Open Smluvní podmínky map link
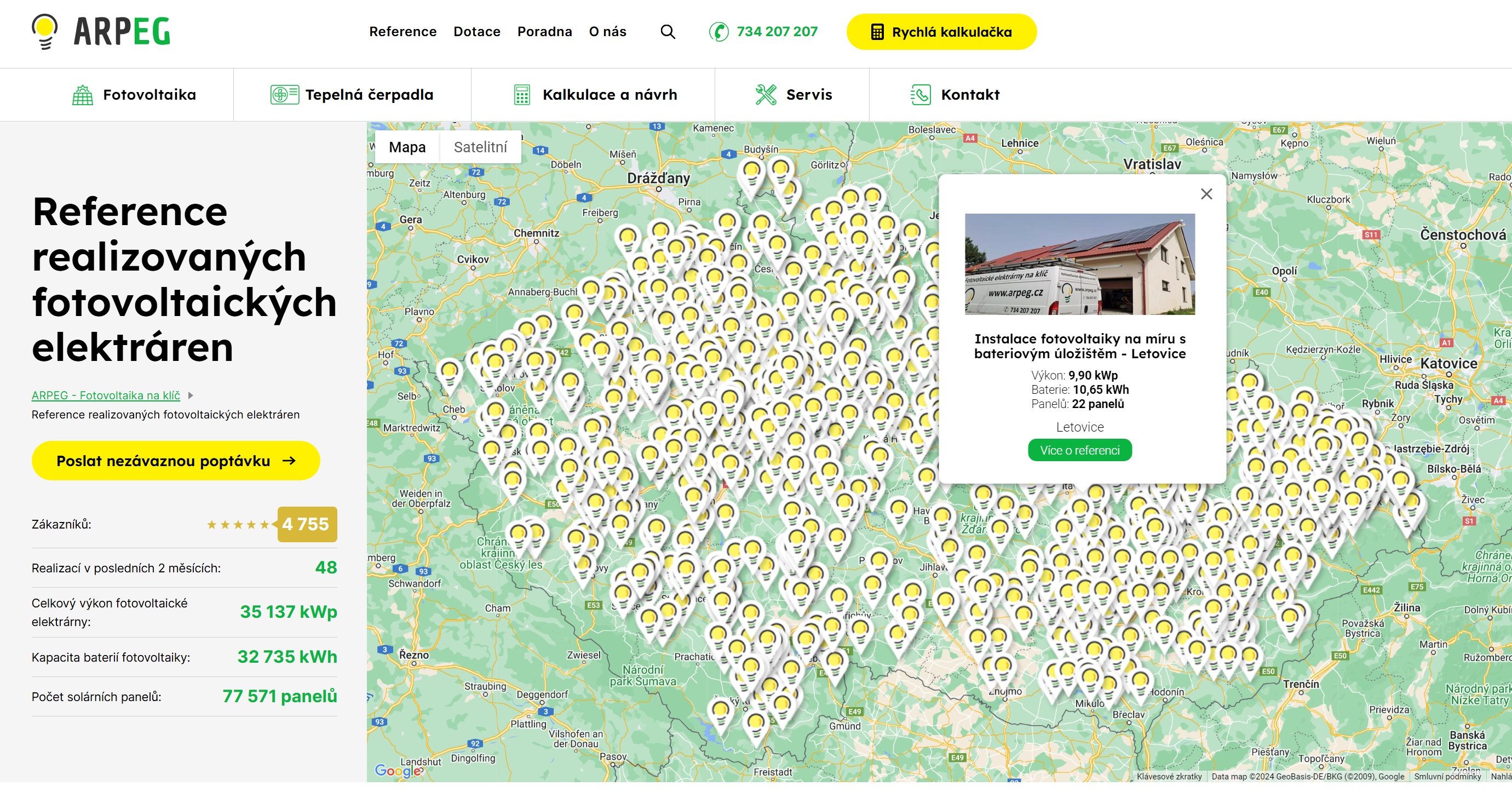Viewport: 1512px width, 792px height. click(1447, 776)
